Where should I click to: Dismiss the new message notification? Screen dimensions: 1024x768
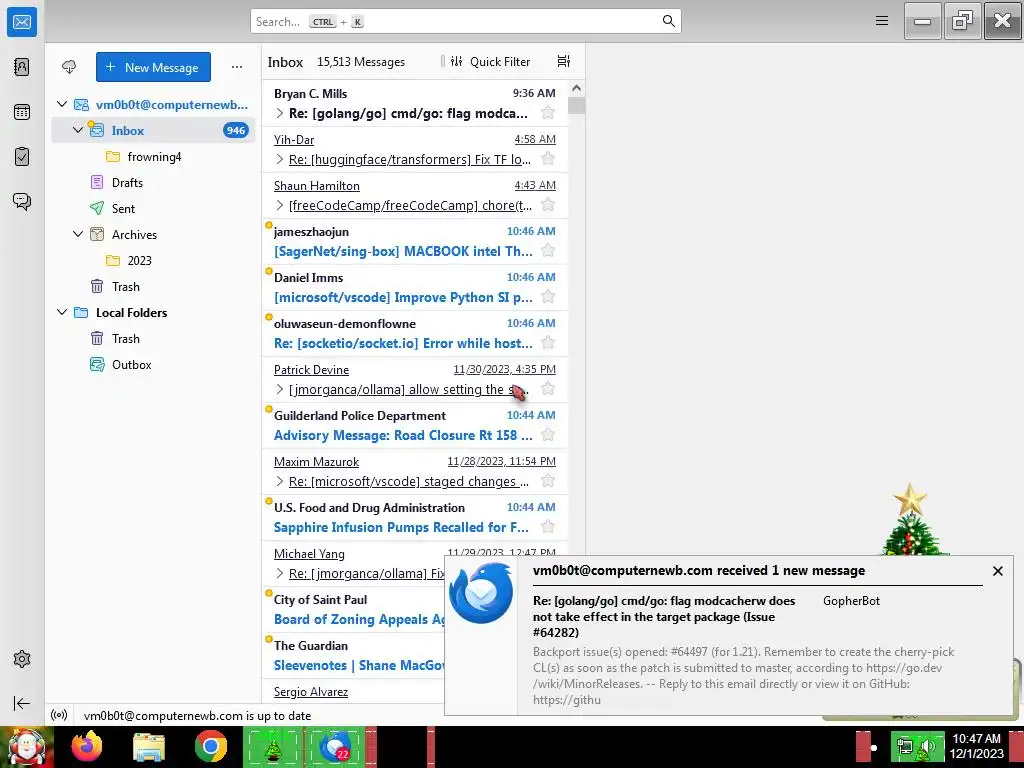[997, 571]
